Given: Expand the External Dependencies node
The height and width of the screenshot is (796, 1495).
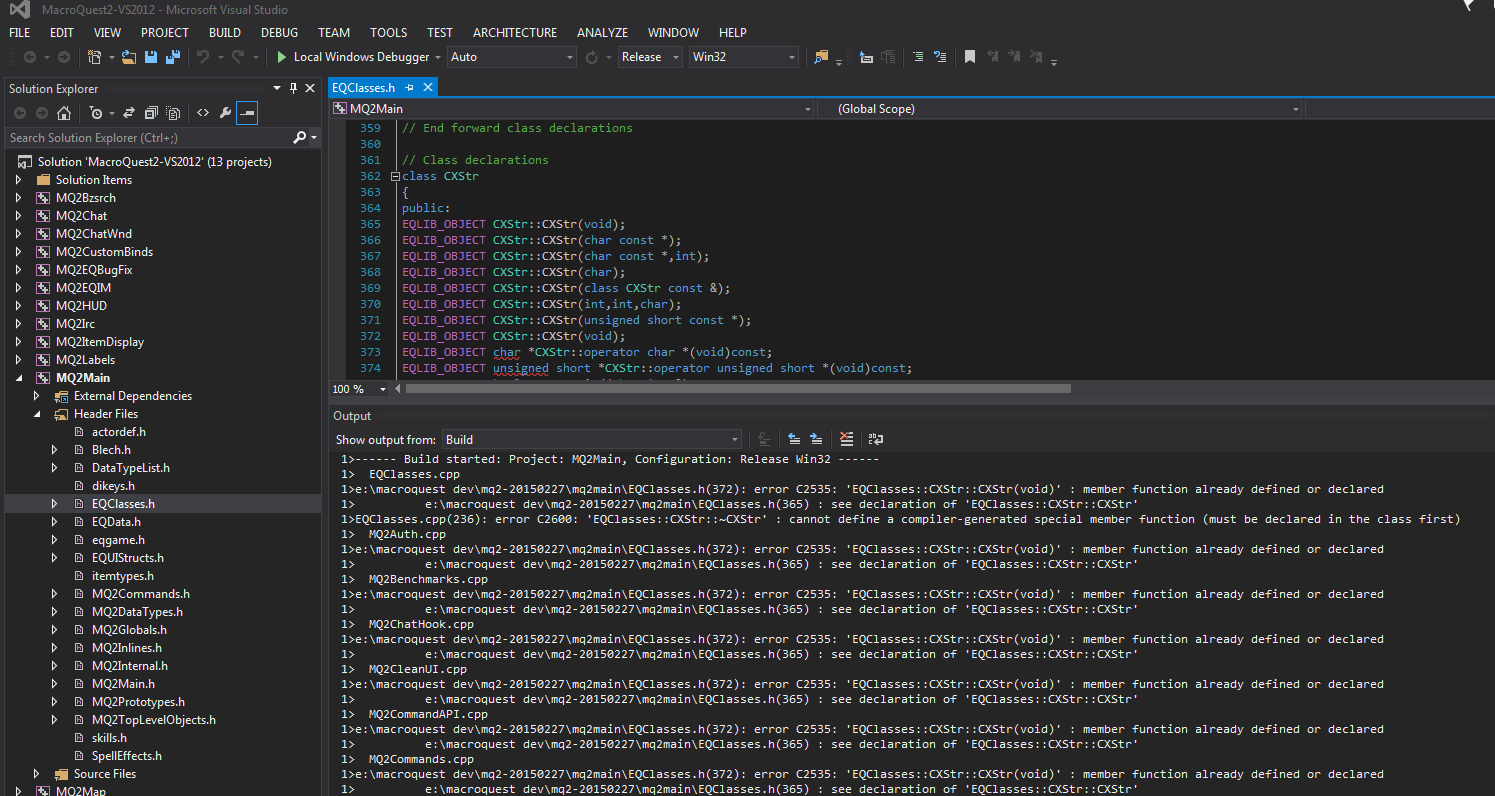Looking at the screenshot, I should coord(36,396).
